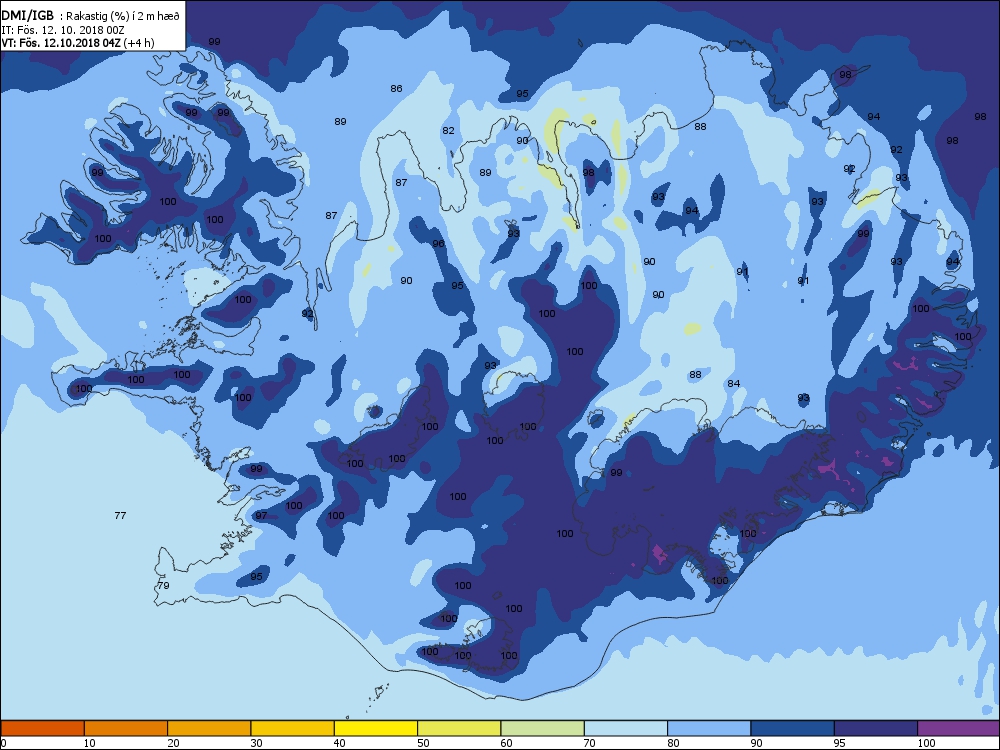Click the 'IT: Fös. 12. 10. 2018 00Z' line
Image resolution: width=1000 pixels, height=750 pixels.
coord(62,30)
